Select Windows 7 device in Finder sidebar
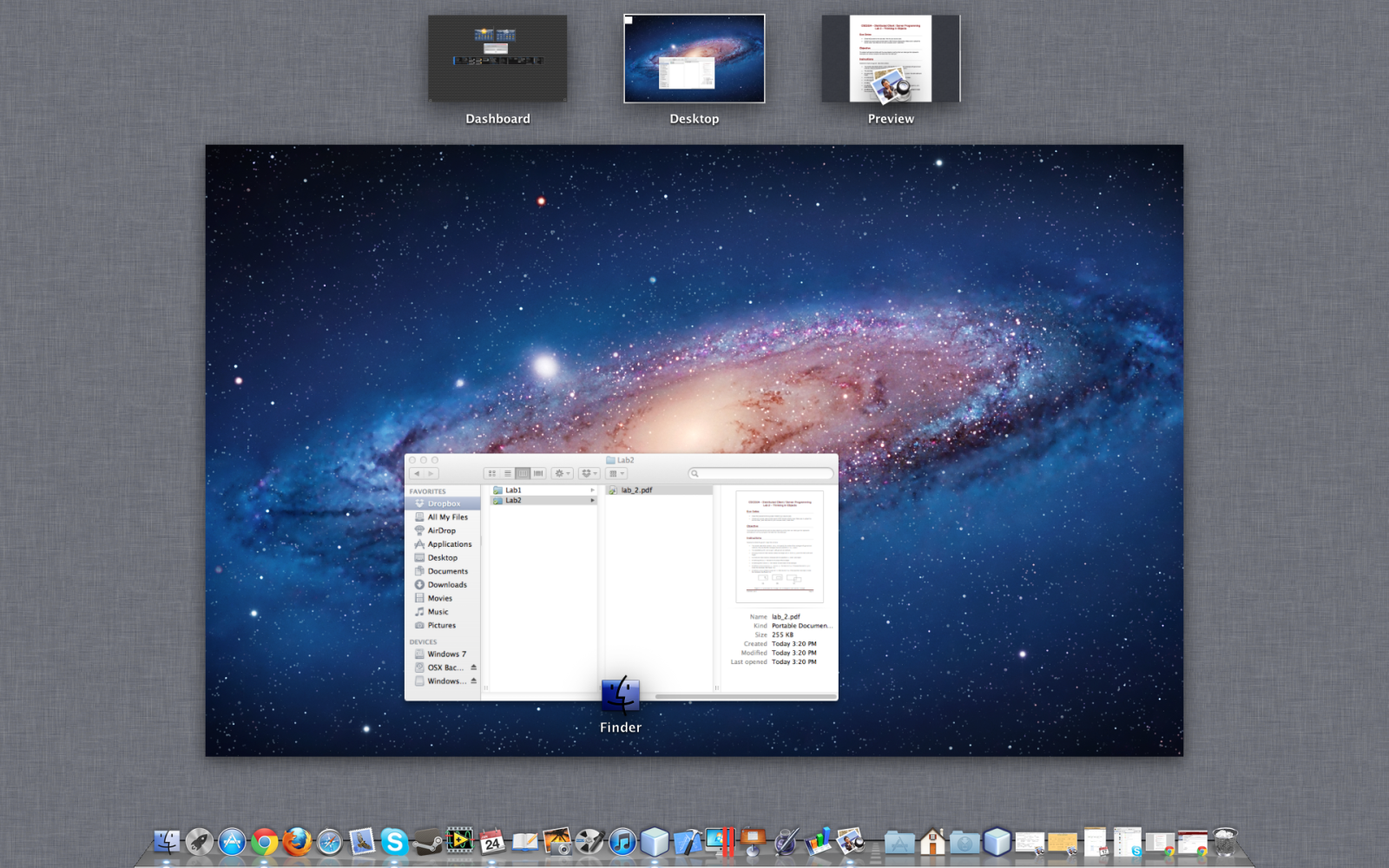This screenshot has height=868, width=1389. [x=443, y=654]
